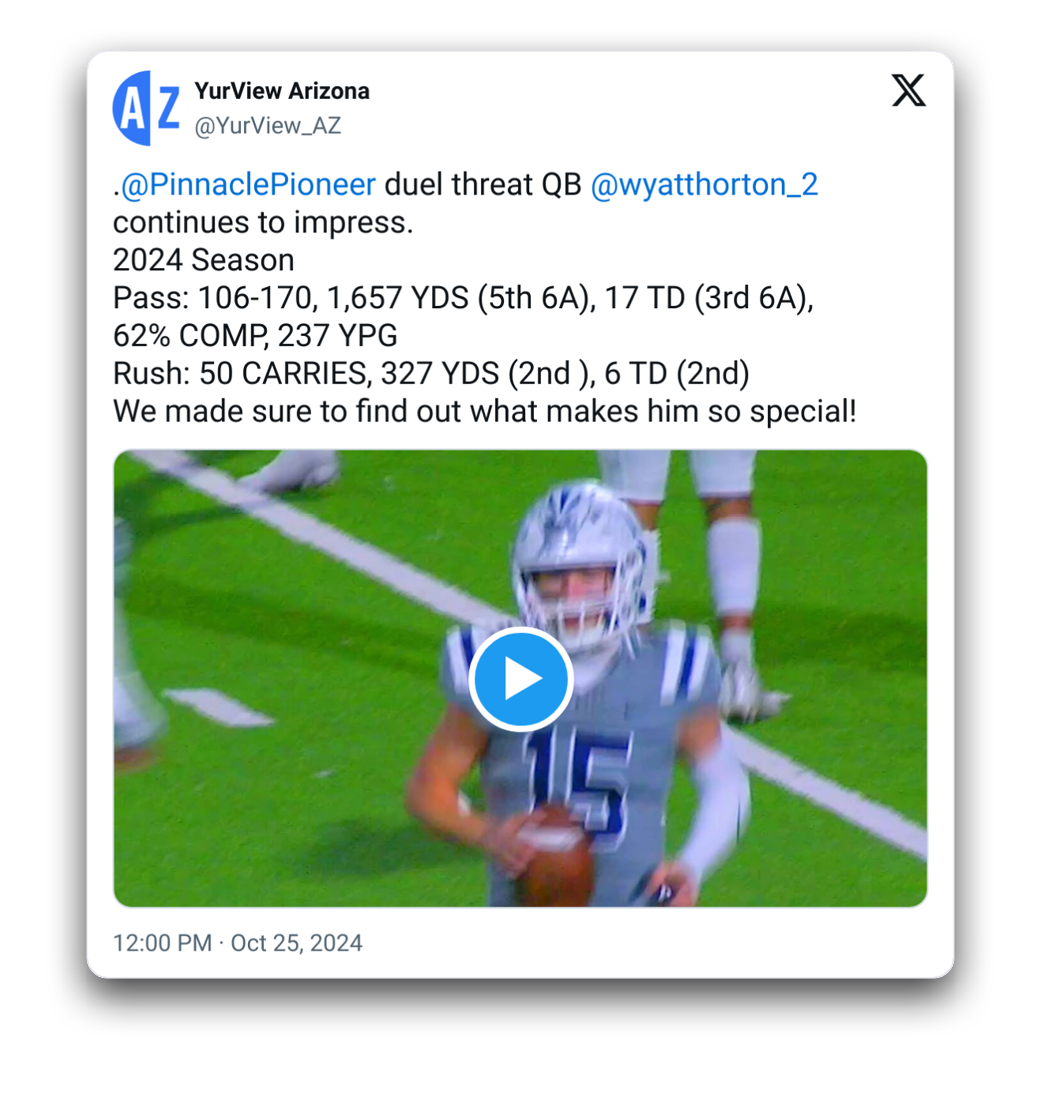Click the "duel threat QB" phrase
Viewport: 1041px width, 1101px height.
pyautogui.click(x=483, y=185)
